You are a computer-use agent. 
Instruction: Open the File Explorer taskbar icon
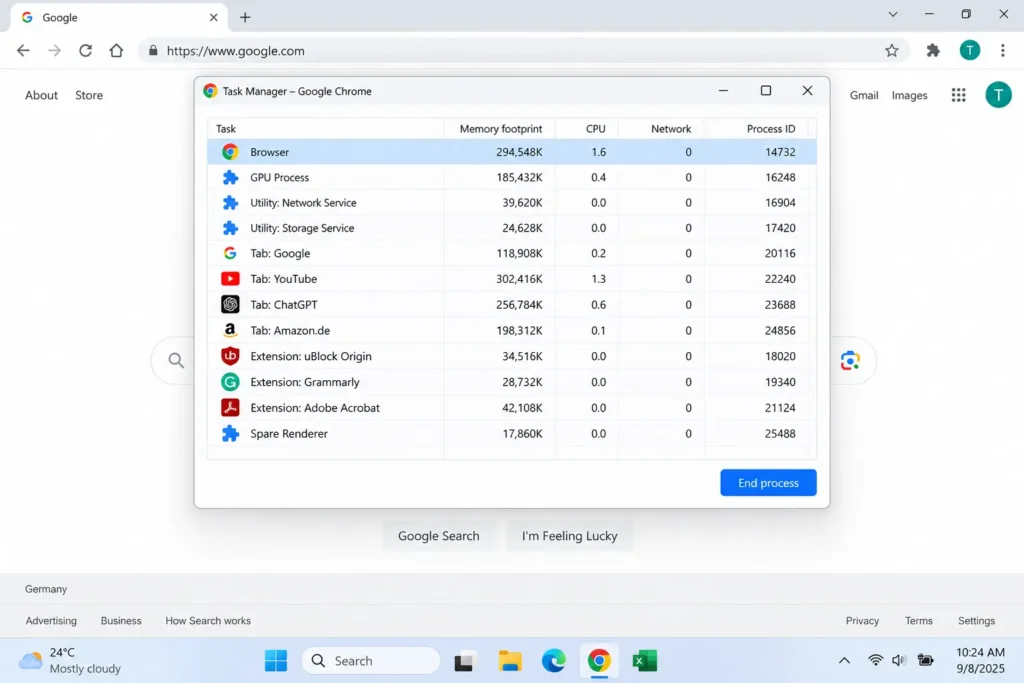pyautogui.click(x=509, y=661)
